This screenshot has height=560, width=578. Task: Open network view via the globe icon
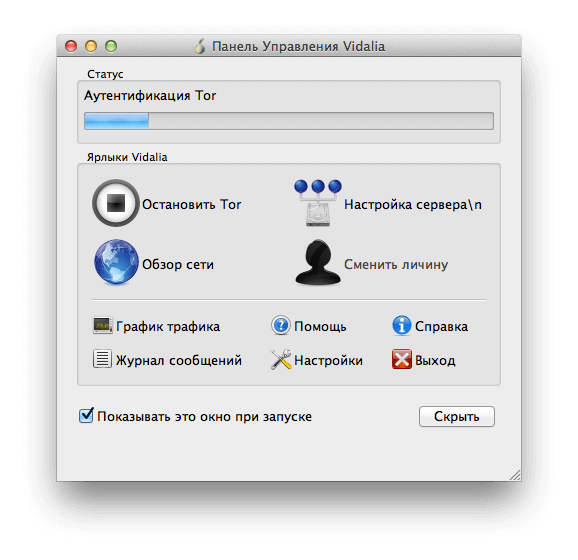point(116,262)
